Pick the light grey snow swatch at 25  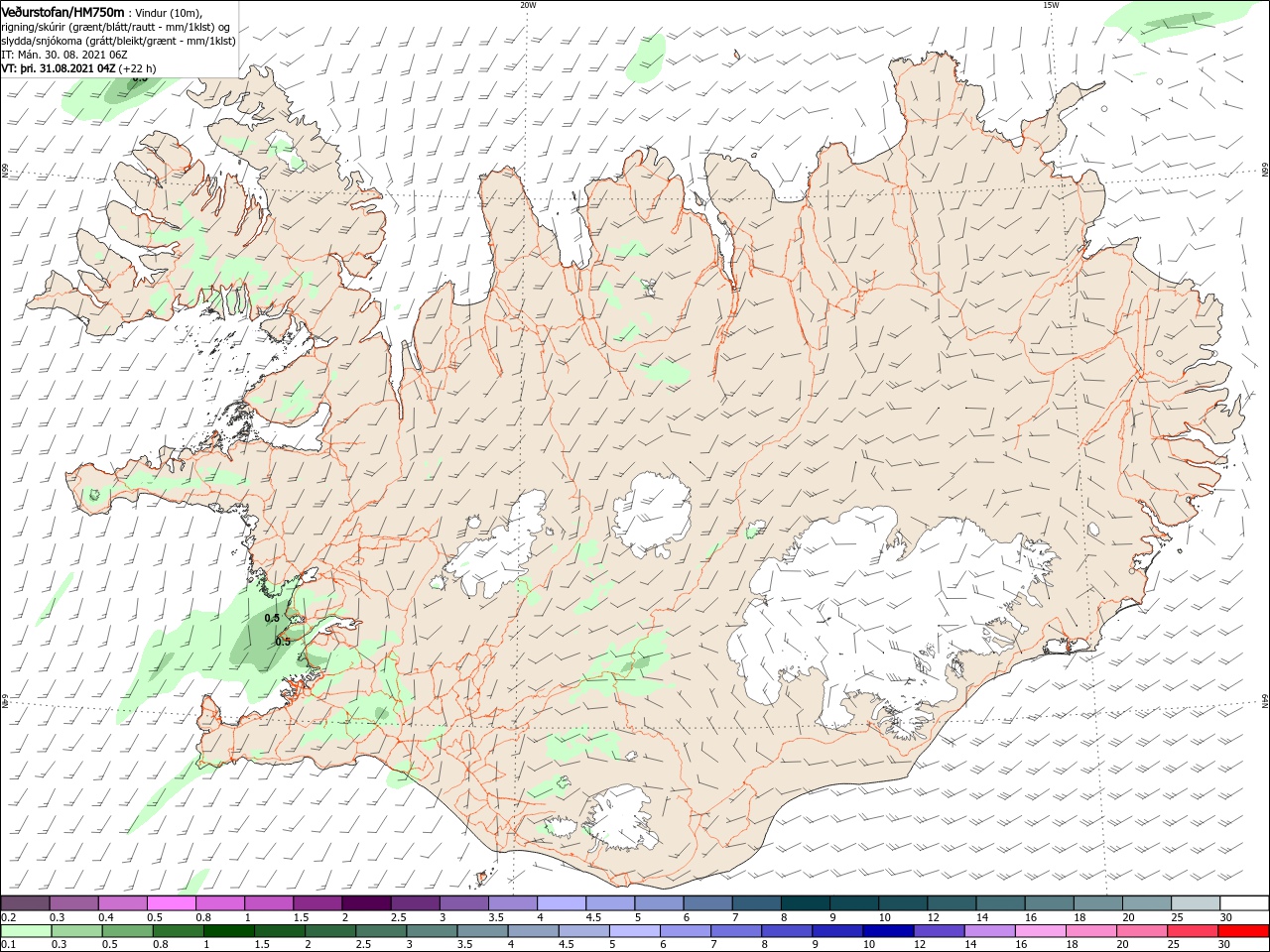point(1195,902)
